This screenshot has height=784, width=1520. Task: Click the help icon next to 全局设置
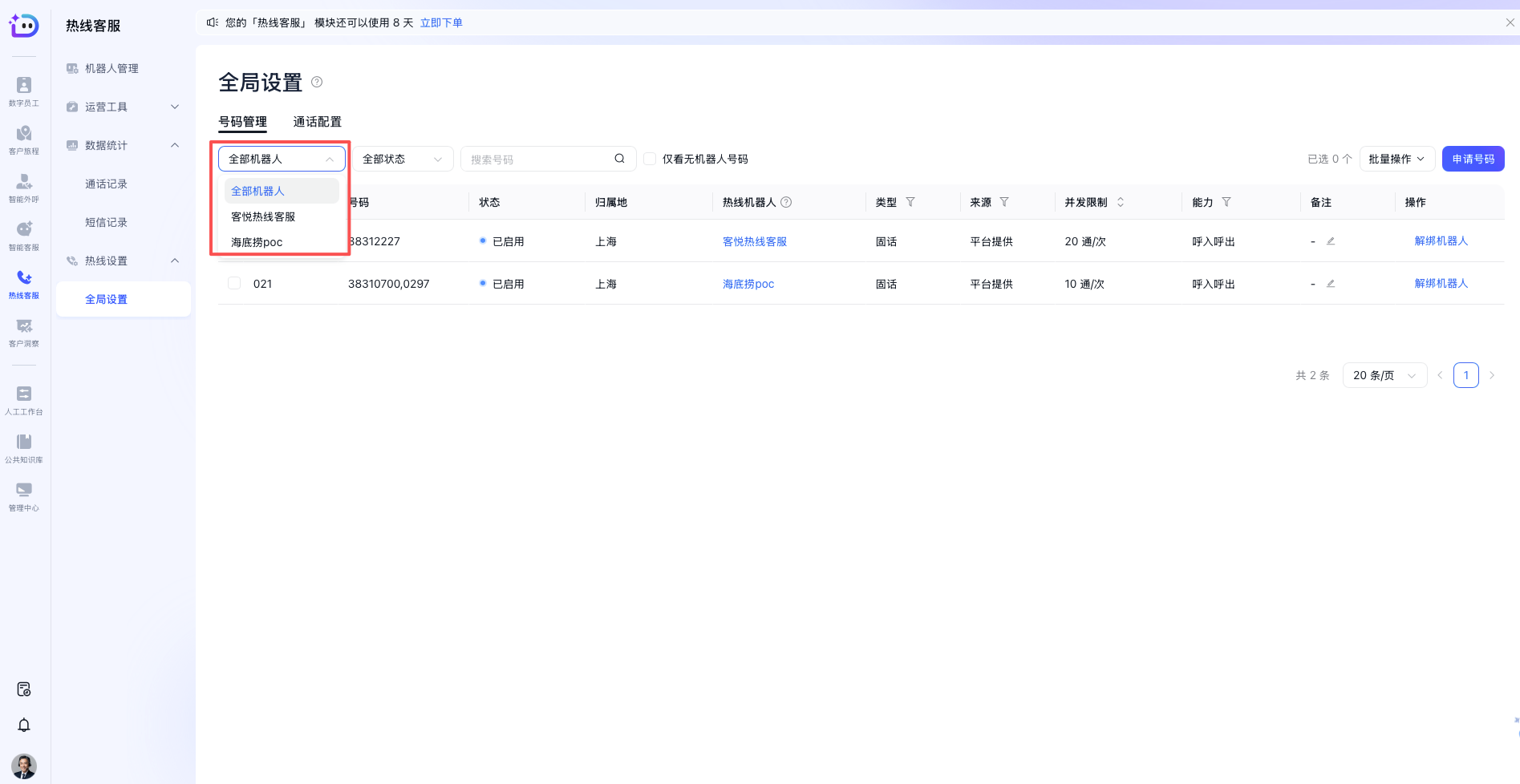317,82
